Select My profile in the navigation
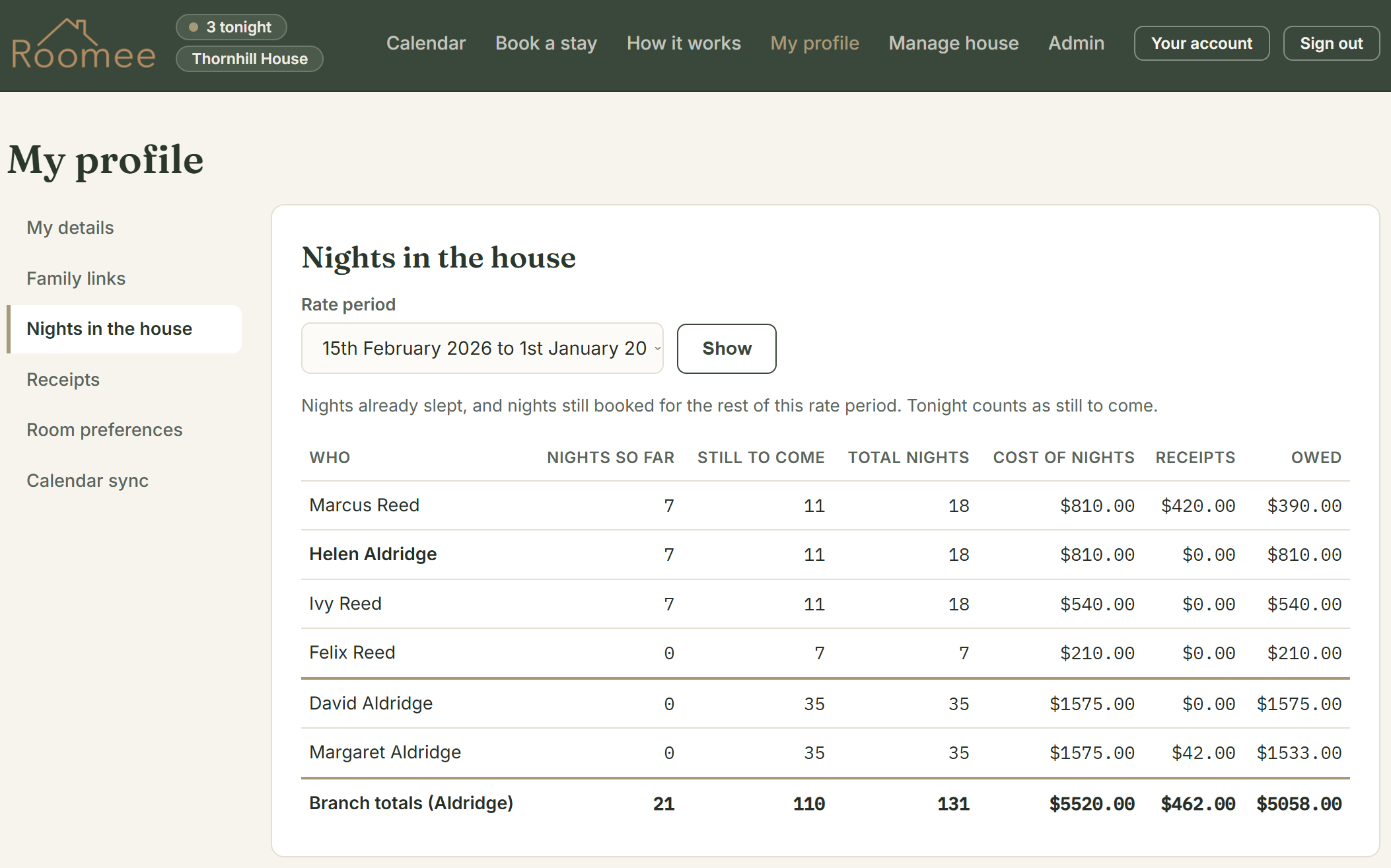 pos(814,43)
